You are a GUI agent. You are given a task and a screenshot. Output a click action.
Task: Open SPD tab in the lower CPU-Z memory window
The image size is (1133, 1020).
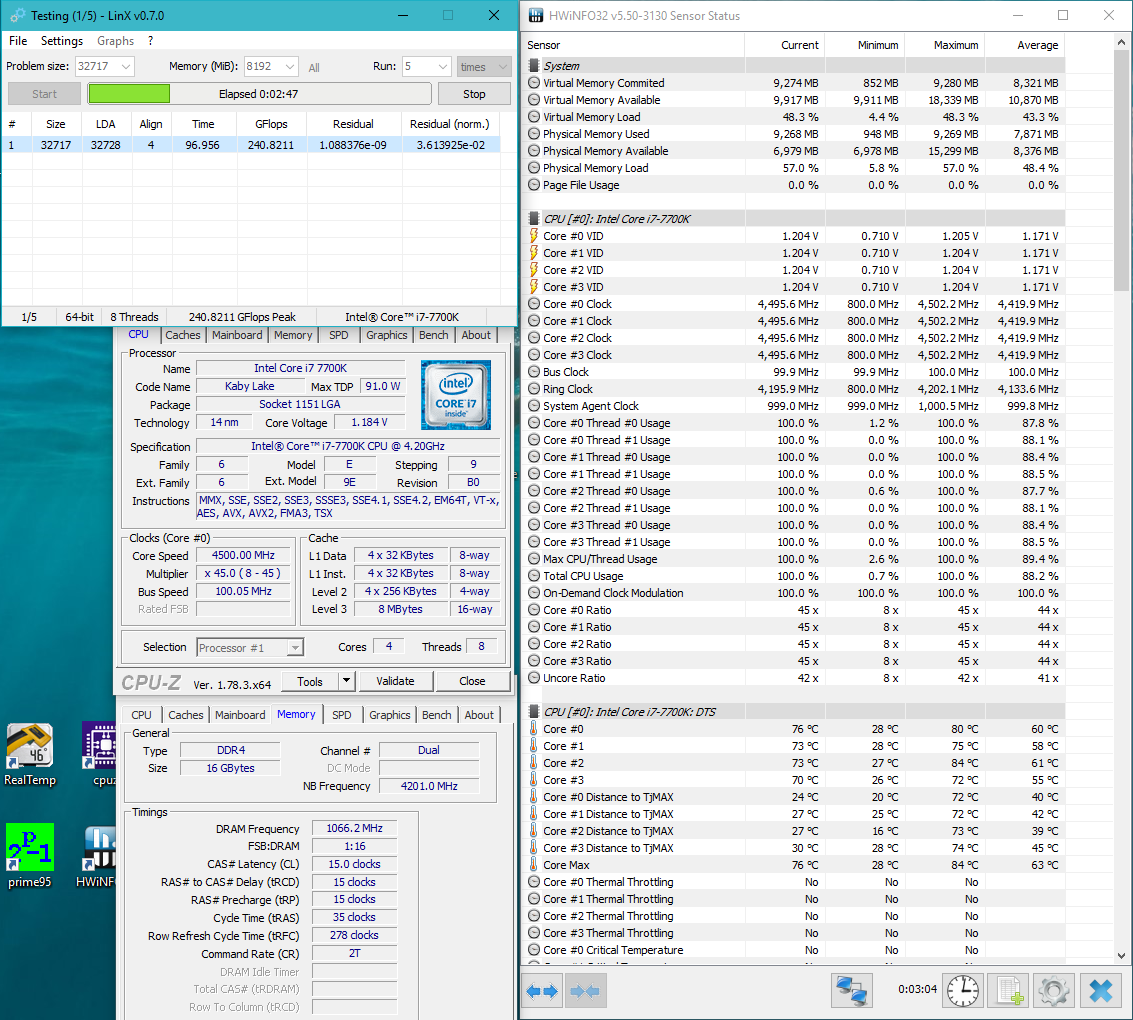click(x=342, y=715)
